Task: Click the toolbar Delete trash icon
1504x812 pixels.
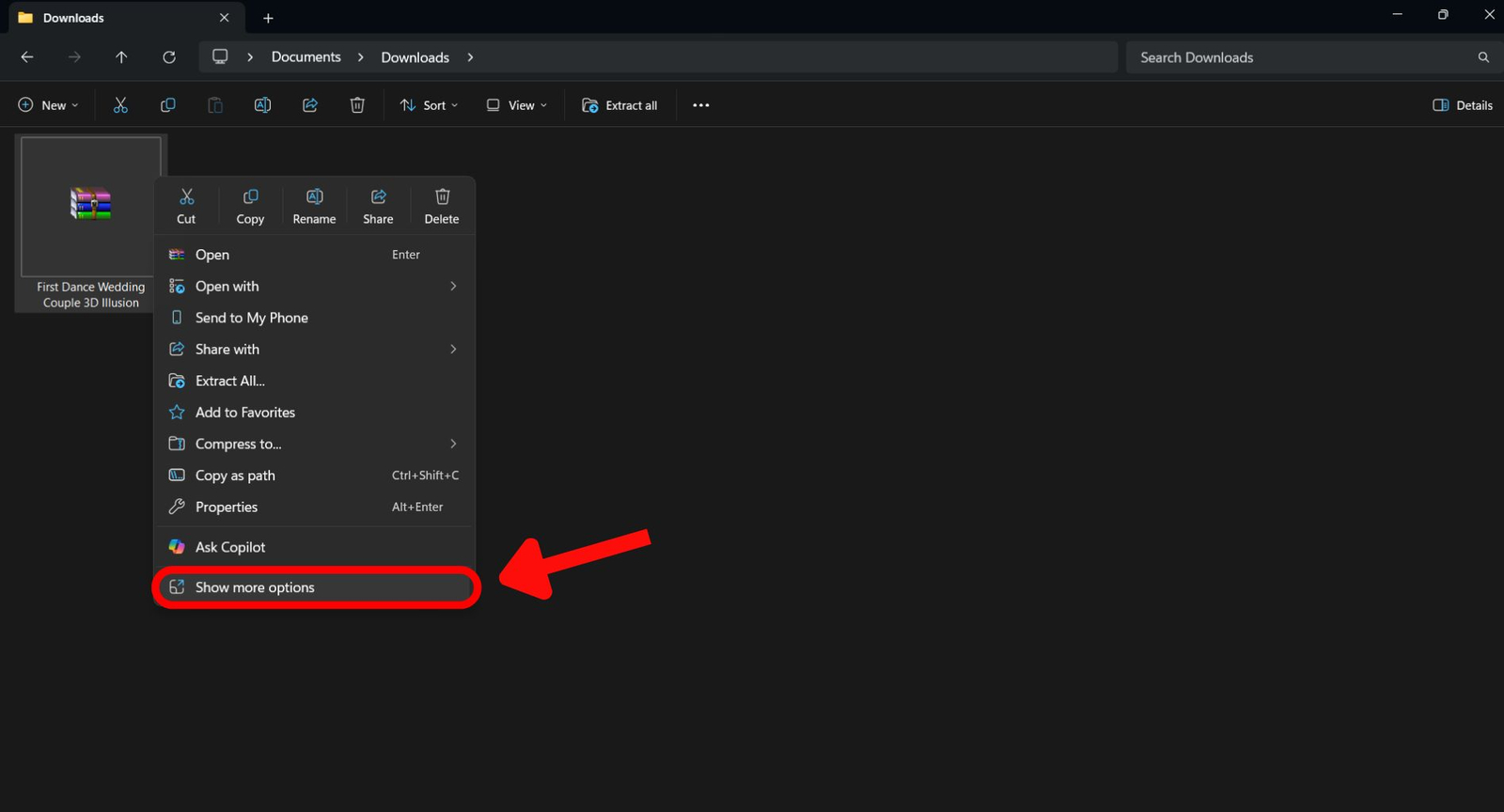Action: point(357,105)
